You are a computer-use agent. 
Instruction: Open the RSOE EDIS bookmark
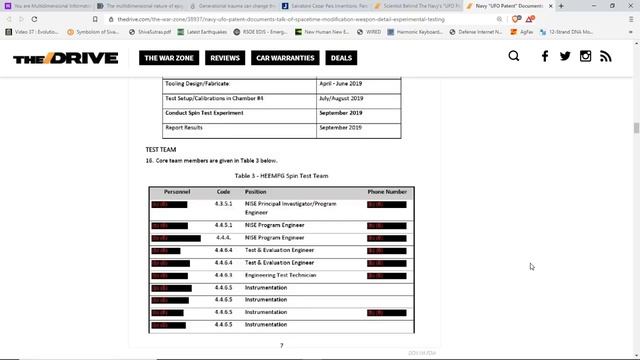[x=260, y=32]
